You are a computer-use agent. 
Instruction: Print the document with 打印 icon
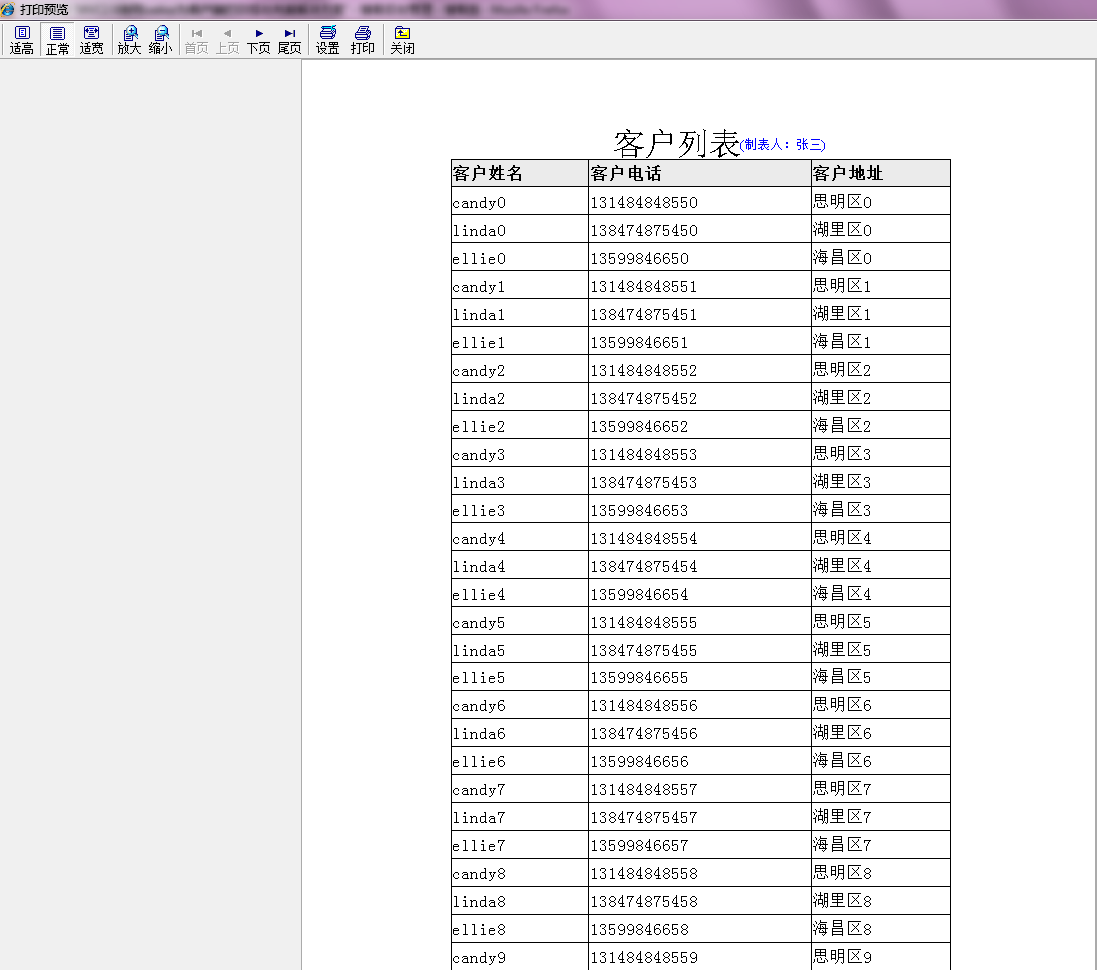(362, 40)
